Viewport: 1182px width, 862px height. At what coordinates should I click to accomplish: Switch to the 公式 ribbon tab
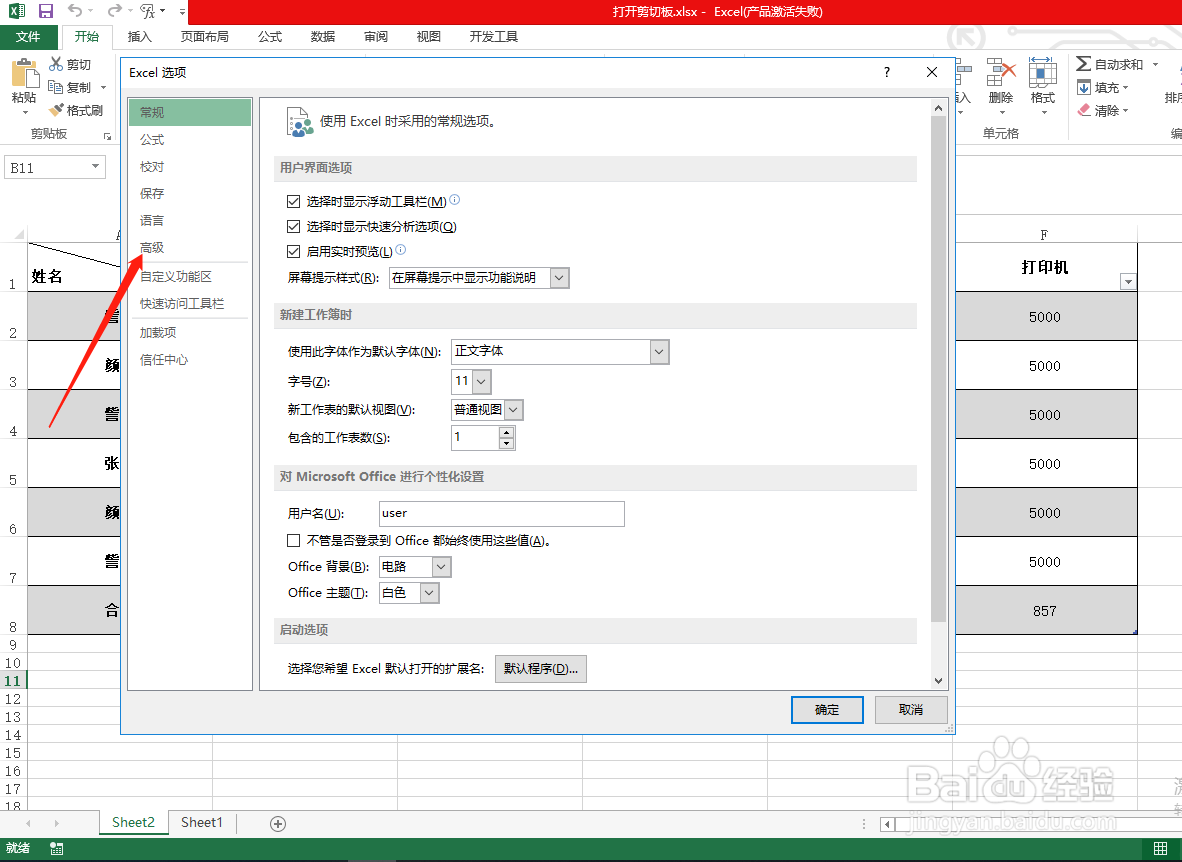click(269, 36)
